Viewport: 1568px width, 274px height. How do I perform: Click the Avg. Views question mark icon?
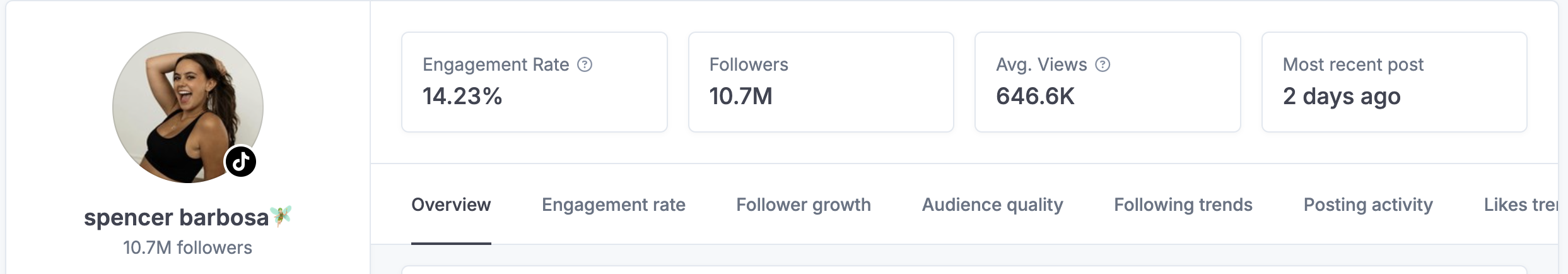pos(1103,64)
